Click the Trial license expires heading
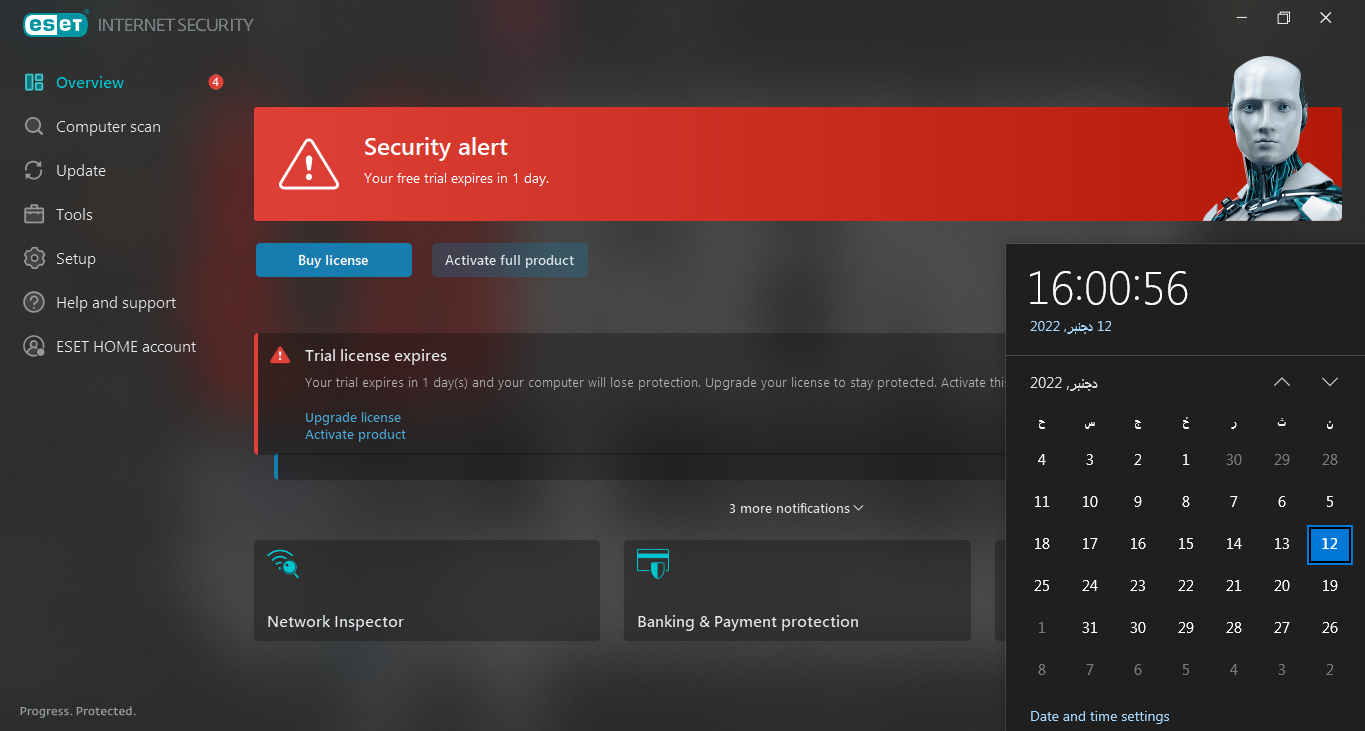Image resolution: width=1365 pixels, height=731 pixels. click(x=376, y=356)
